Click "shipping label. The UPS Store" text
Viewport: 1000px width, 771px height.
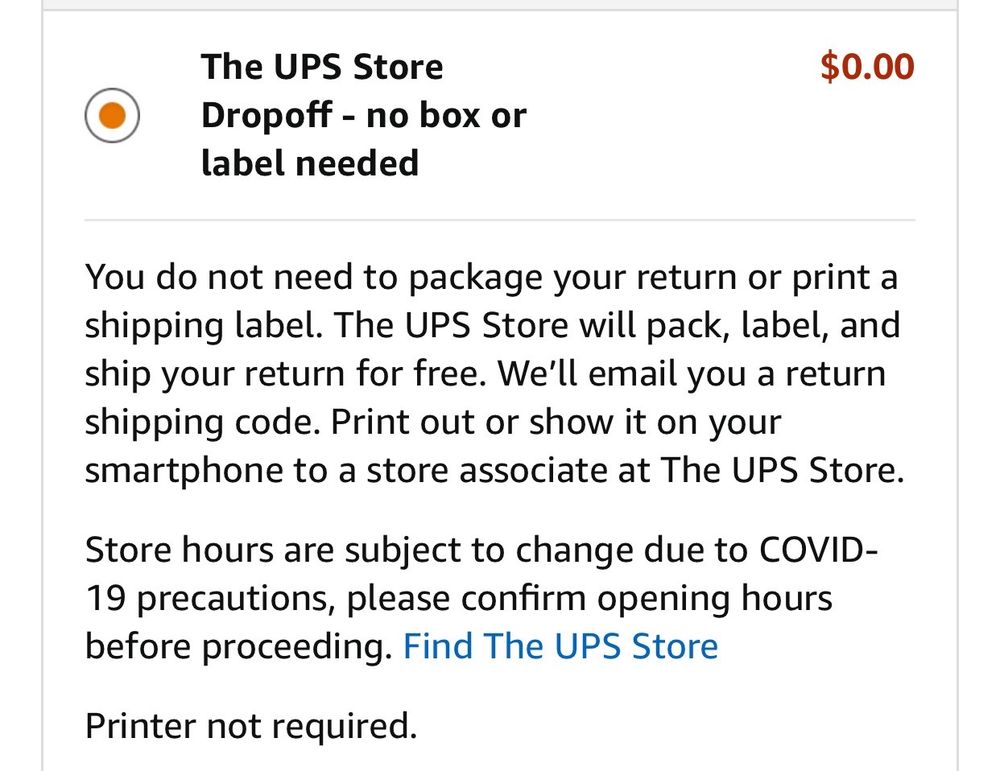coord(340,325)
